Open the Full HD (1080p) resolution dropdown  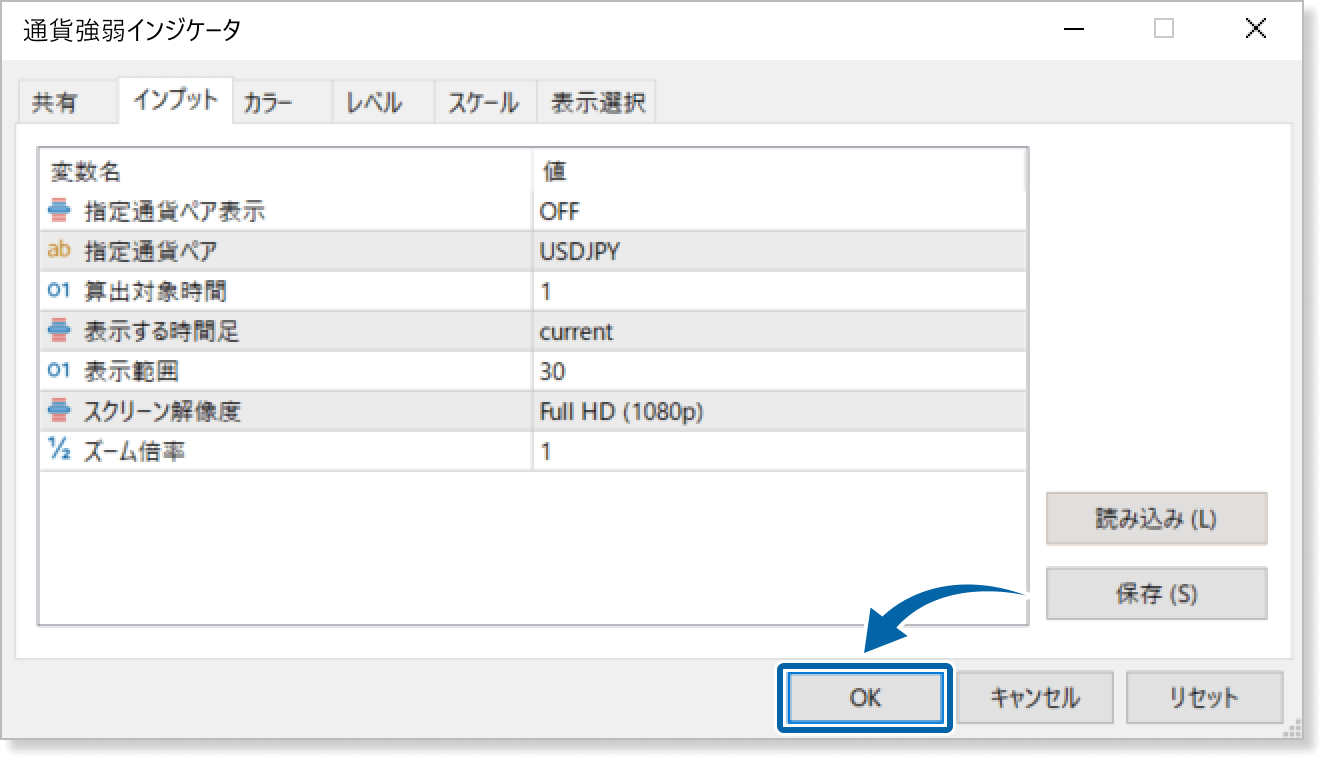point(778,411)
